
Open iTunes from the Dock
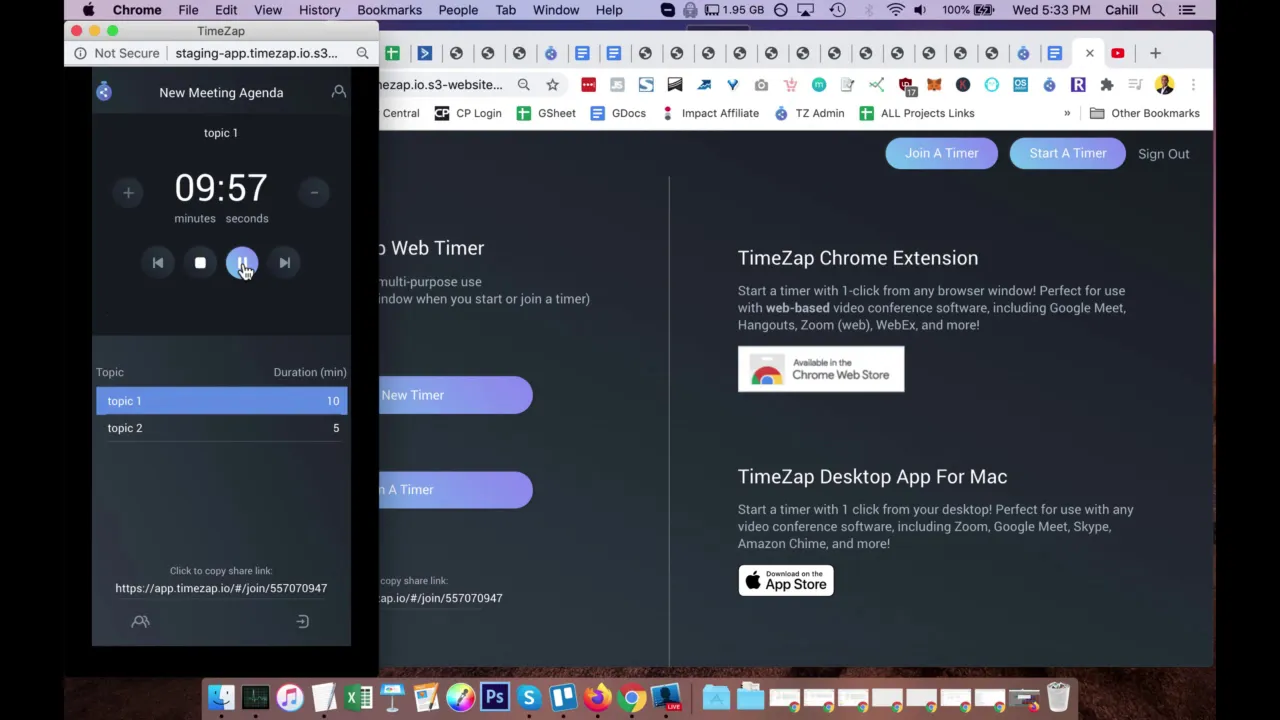[x=290, y=697]
